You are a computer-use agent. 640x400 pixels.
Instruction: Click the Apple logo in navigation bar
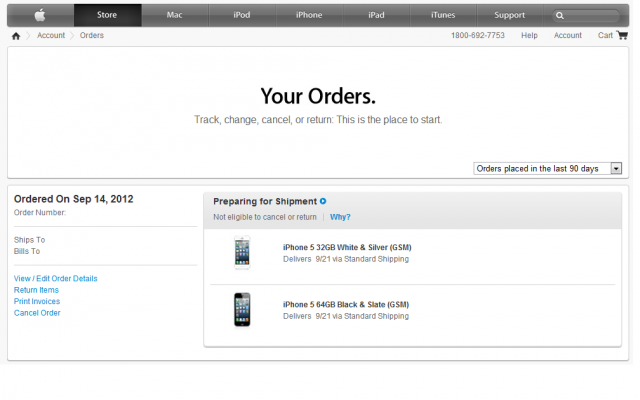40,15
